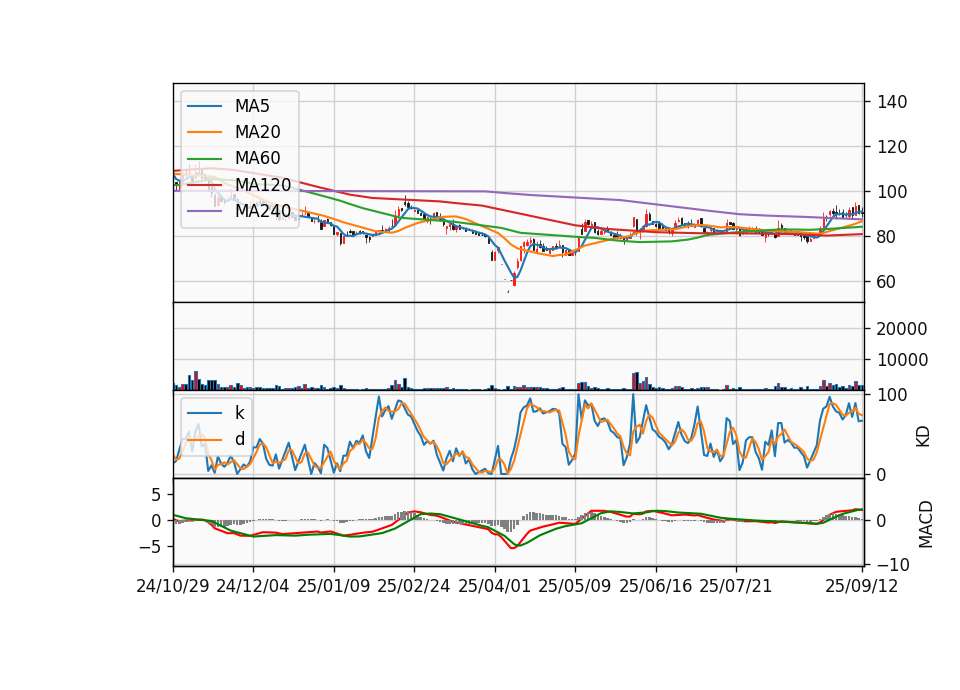
Task: Click the 25/02/24 date axis label
Action: coord(414,586)
